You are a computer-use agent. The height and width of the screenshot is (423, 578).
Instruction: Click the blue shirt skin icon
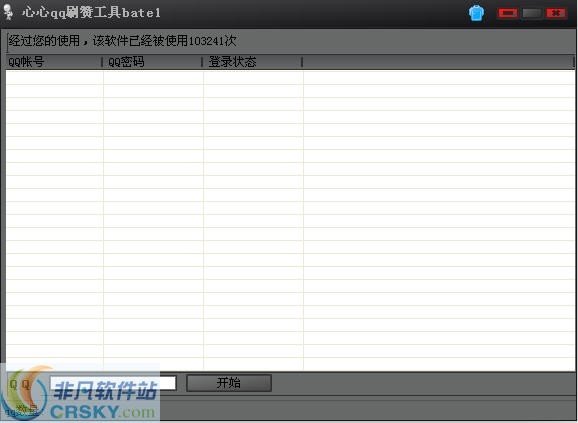[476, 13]
